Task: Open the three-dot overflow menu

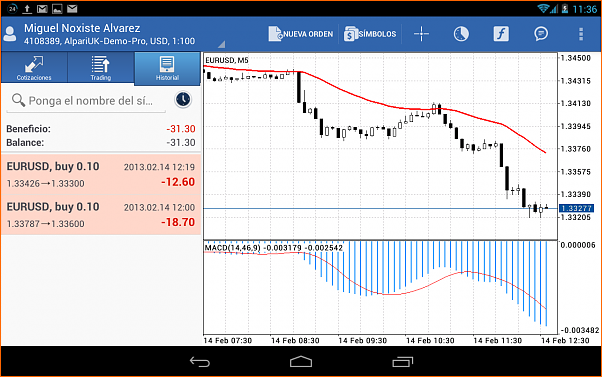Action: tap(581, 34)
